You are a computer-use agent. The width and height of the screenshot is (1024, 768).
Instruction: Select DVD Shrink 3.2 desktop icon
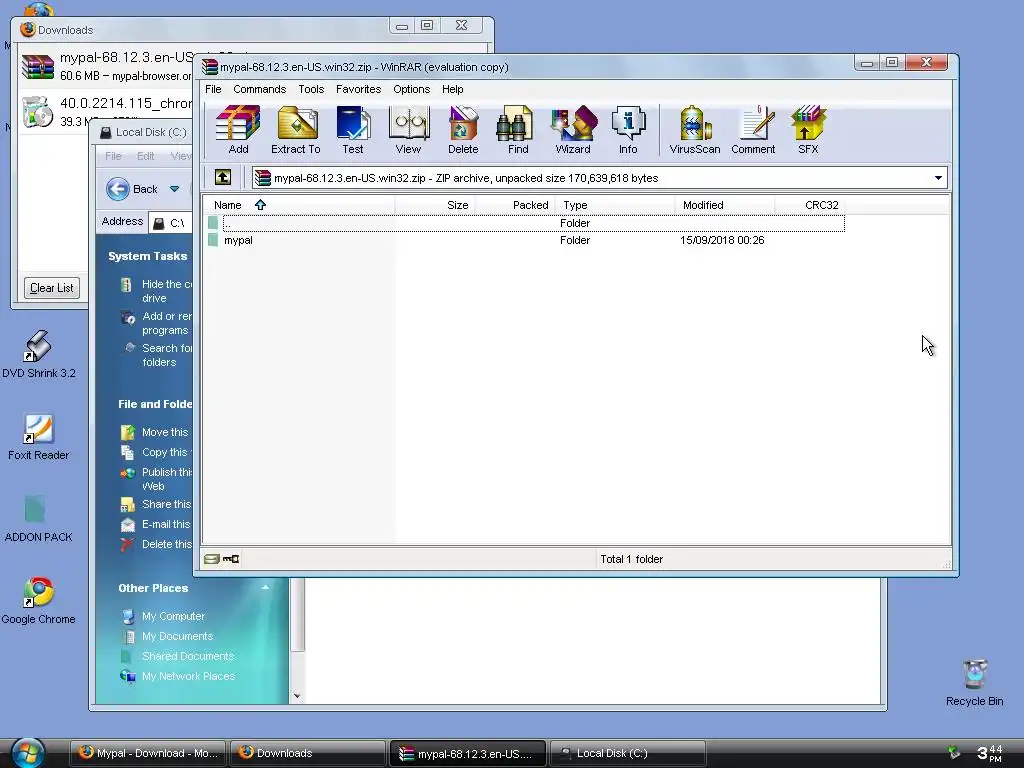[39, 355]
